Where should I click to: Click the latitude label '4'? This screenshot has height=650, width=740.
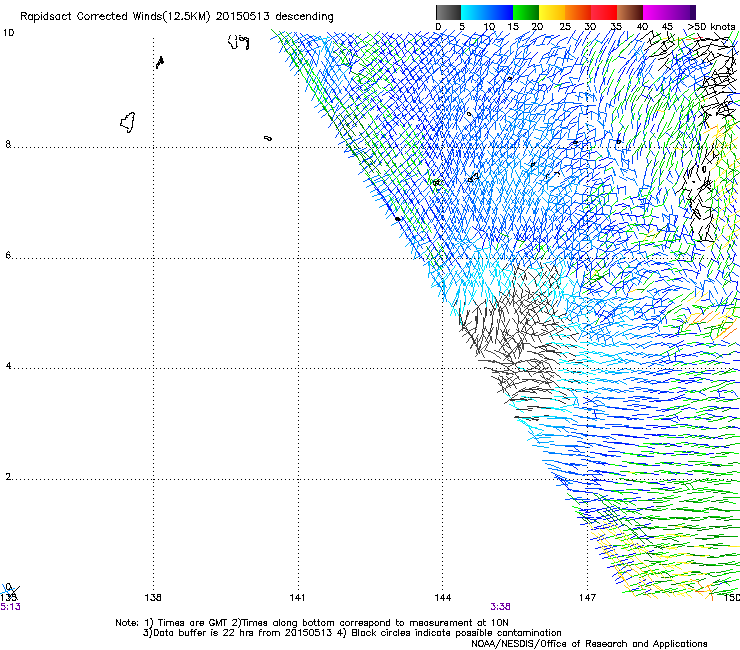point(8,366)
